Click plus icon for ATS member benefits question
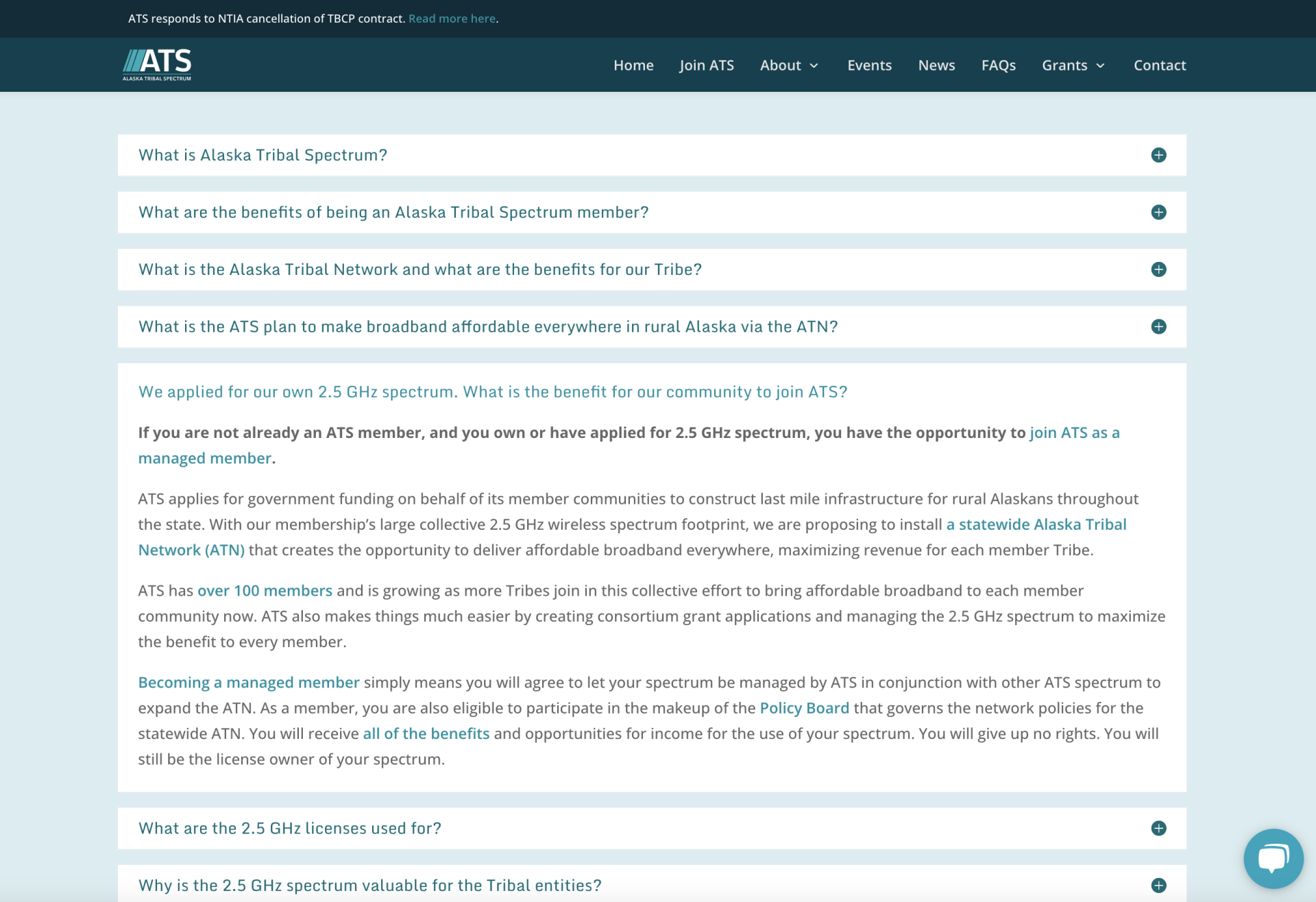1316x902 pixels. click(x=1158, y=212)
